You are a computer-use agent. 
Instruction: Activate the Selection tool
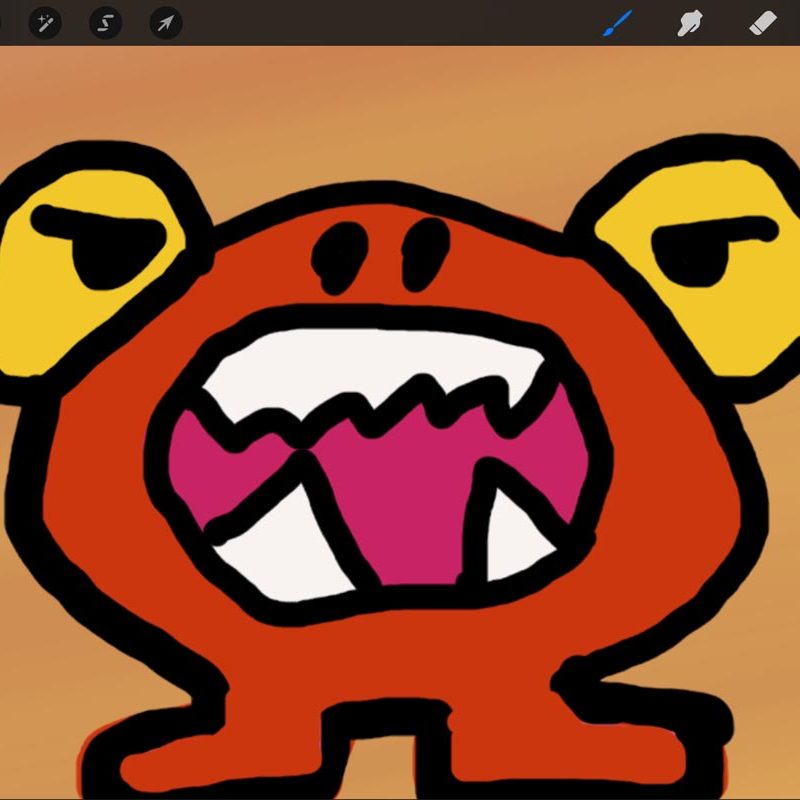[x=105, y=22]
